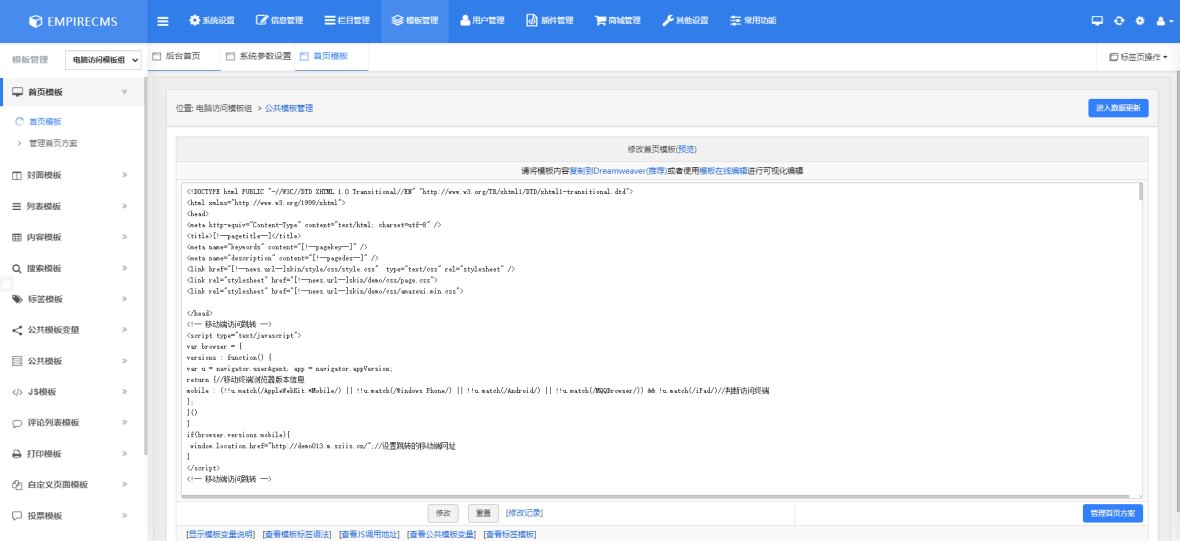Collapse the 首页模板 sidebar section chevron
Screen dimensions: 1180x541
(124, 92)
